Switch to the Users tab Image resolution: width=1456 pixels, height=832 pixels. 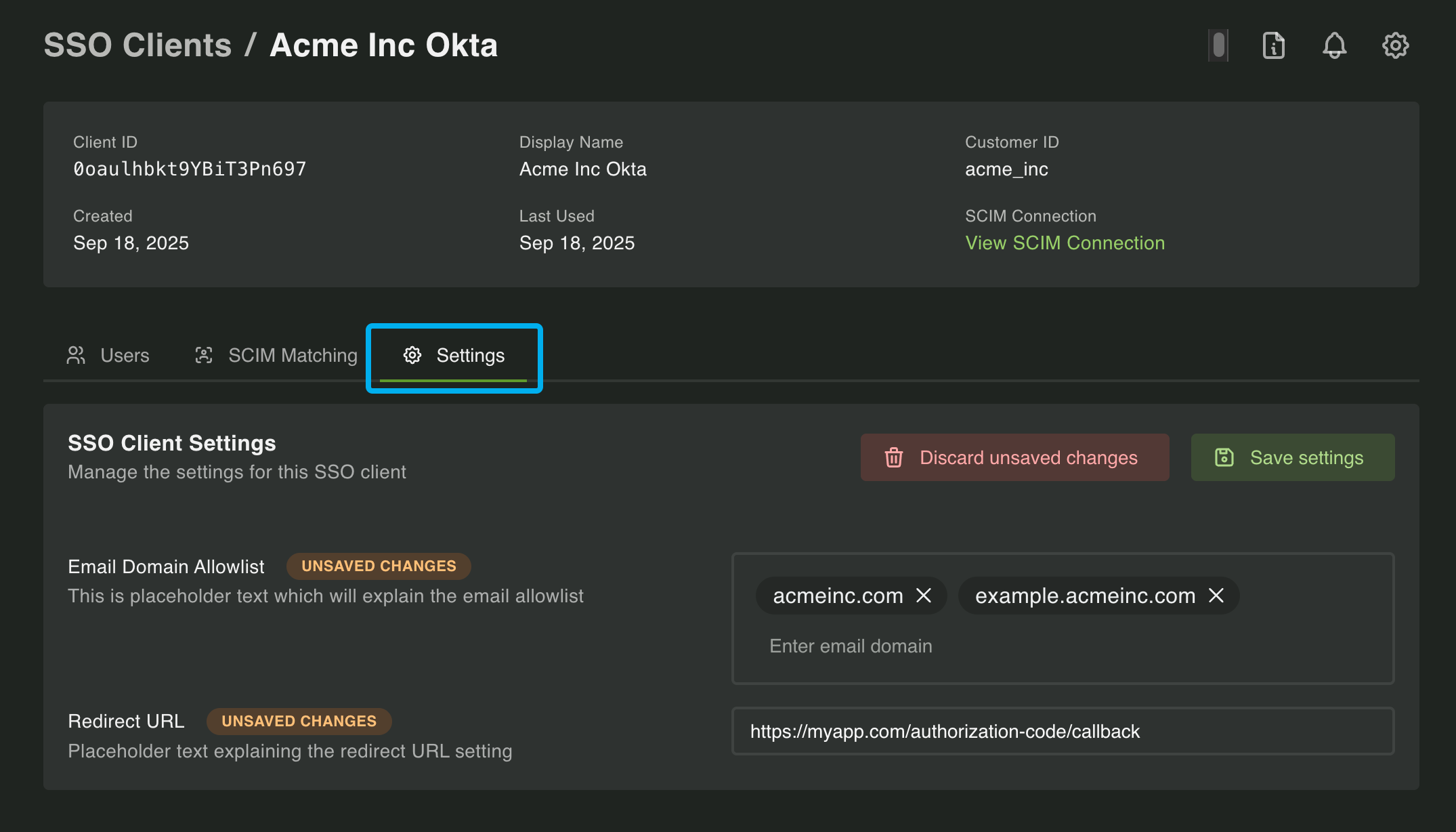pos(124,355)
